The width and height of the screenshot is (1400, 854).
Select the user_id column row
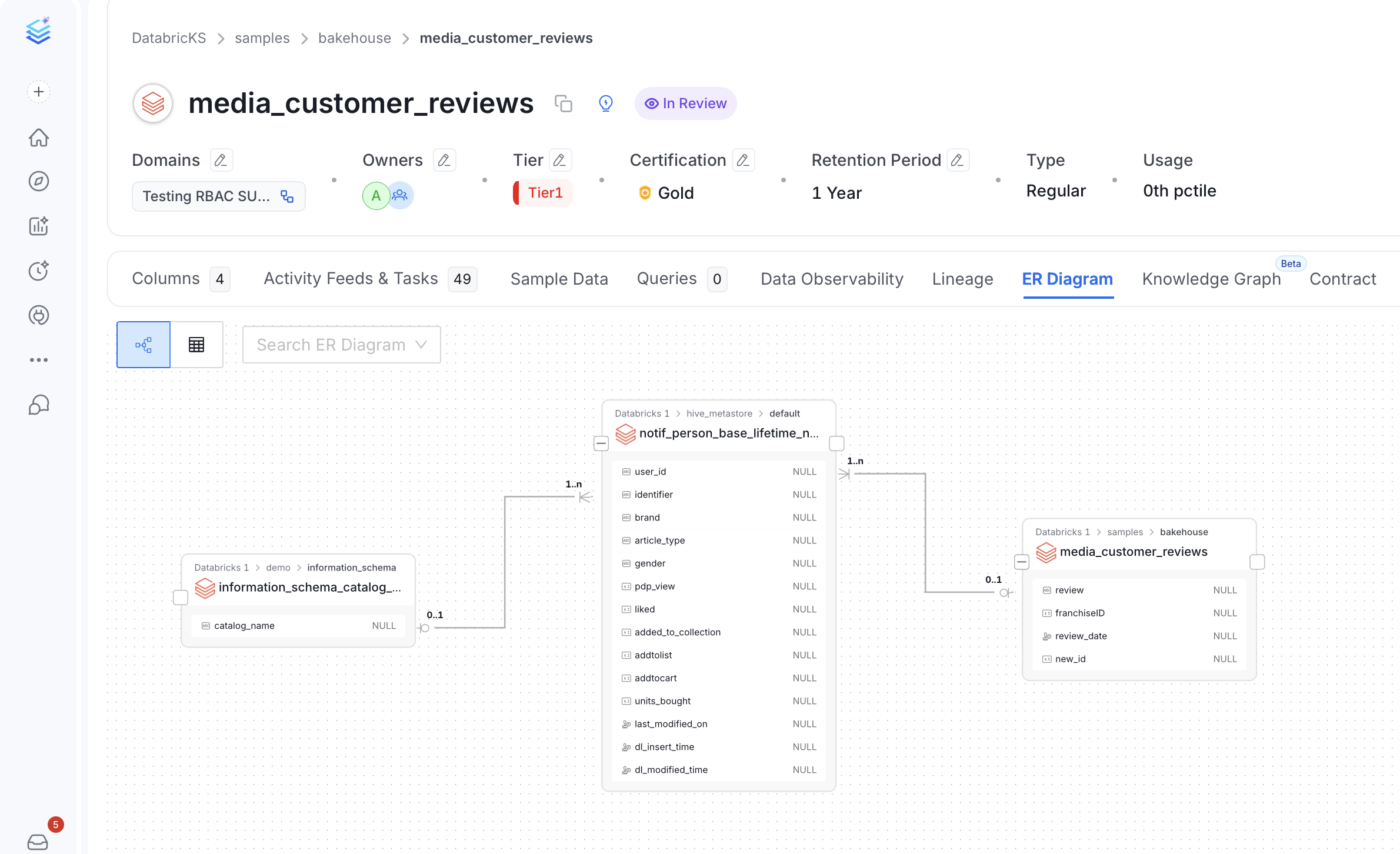[719, 472]
